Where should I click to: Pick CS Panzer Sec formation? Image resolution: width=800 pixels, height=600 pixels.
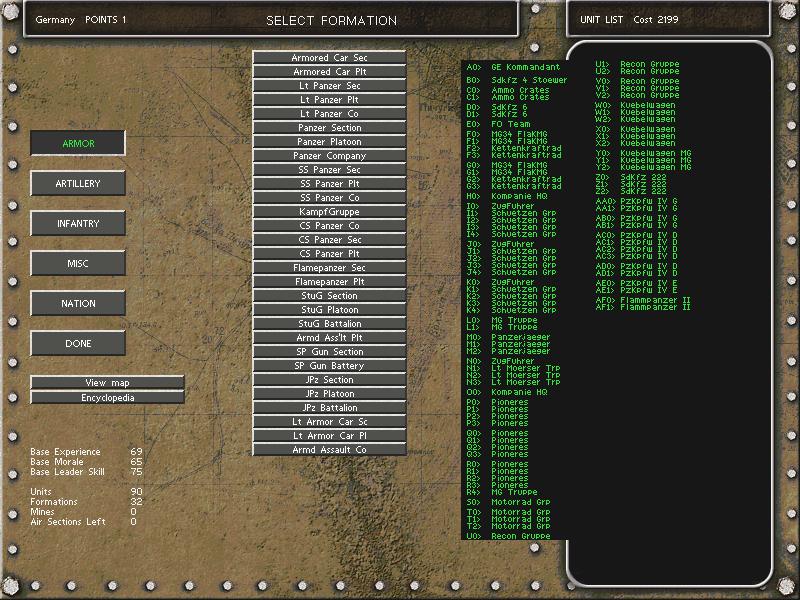(329, 240)
